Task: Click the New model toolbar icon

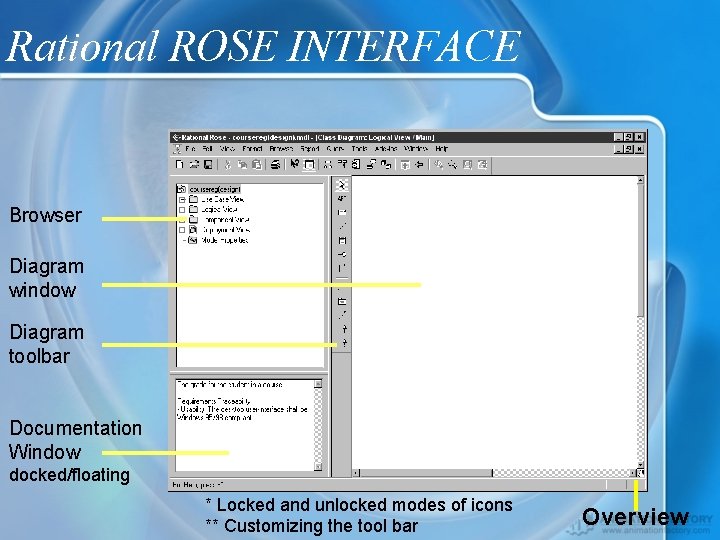Action: click(x=180, y=164)
